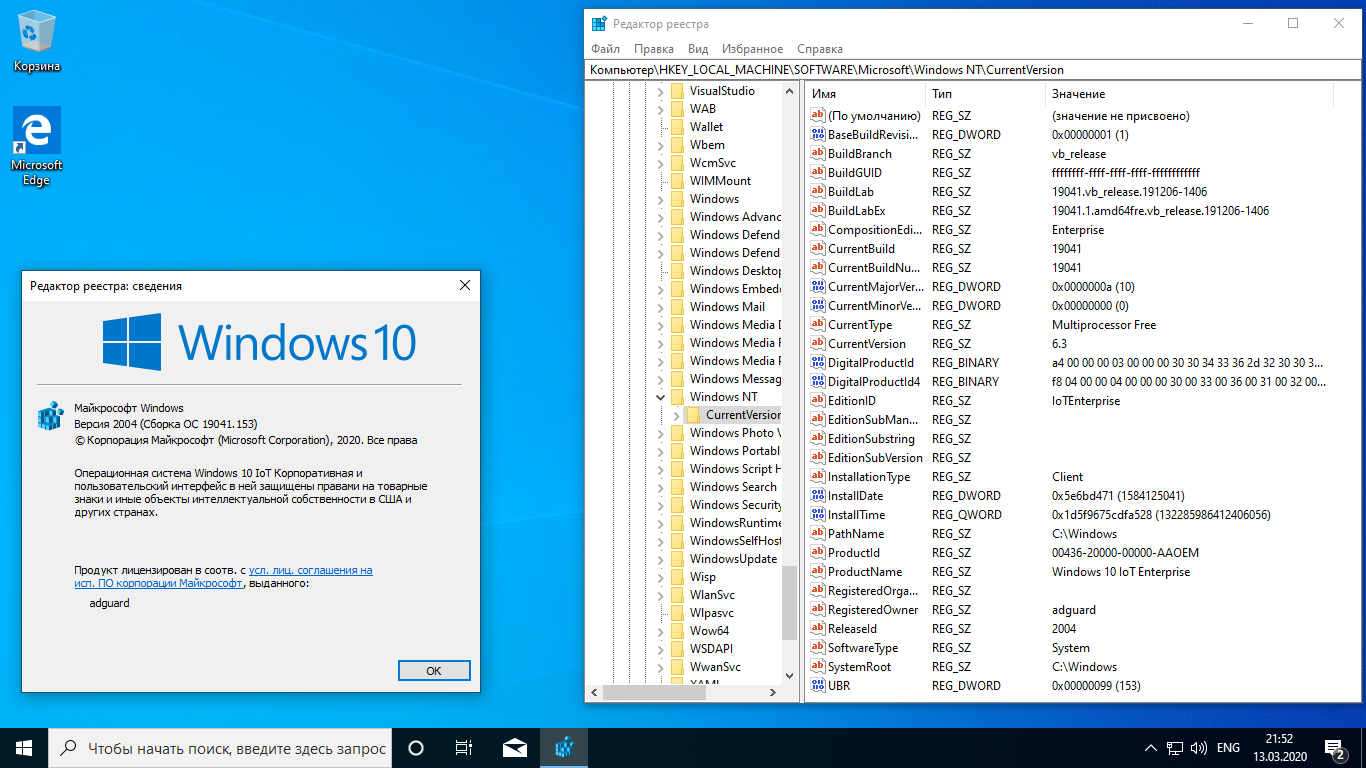Open Cortana circle icon on the taskbar
The width and height of the screenshot is (1366, 768).
pyautogui.click(x=416, y=748)
